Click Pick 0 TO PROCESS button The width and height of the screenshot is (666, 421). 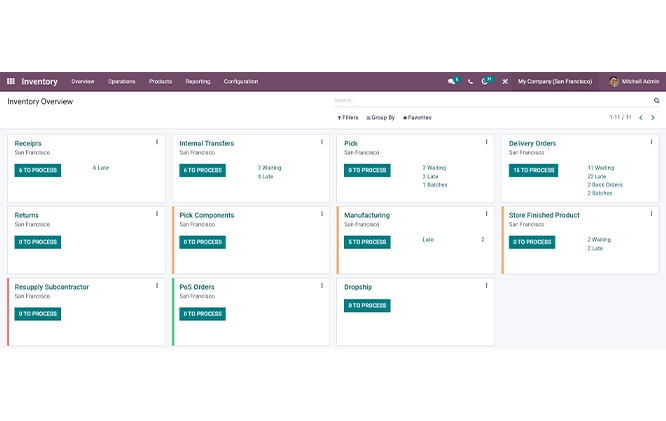coord(367,170)
